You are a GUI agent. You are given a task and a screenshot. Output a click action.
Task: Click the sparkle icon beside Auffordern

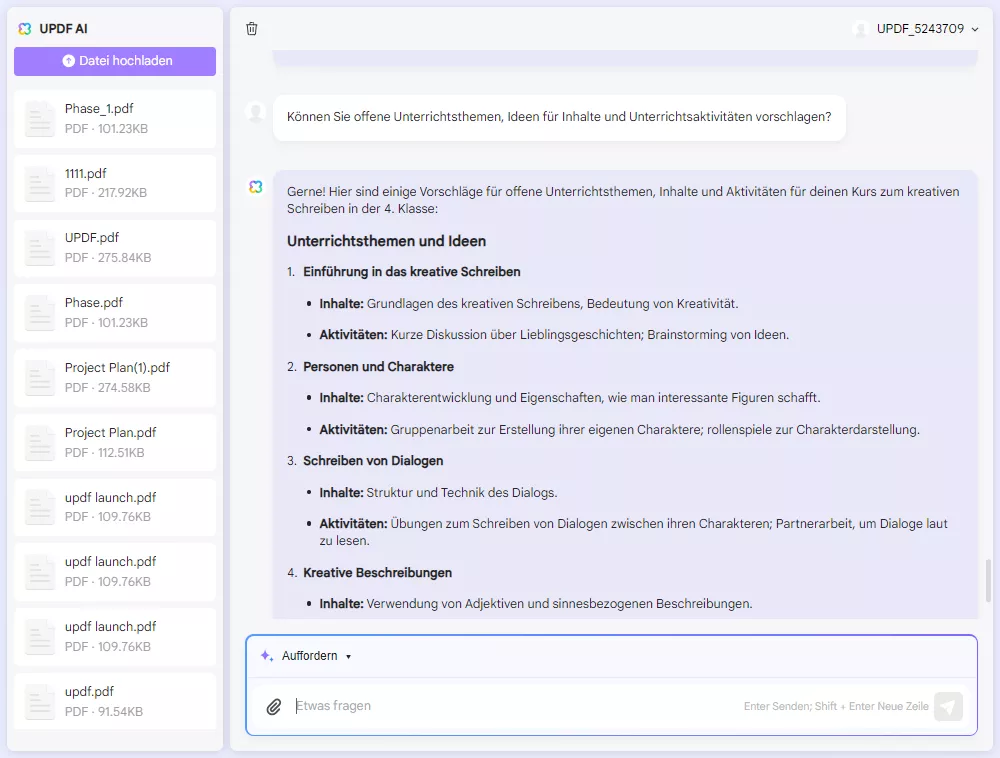(x=265, y=655)
